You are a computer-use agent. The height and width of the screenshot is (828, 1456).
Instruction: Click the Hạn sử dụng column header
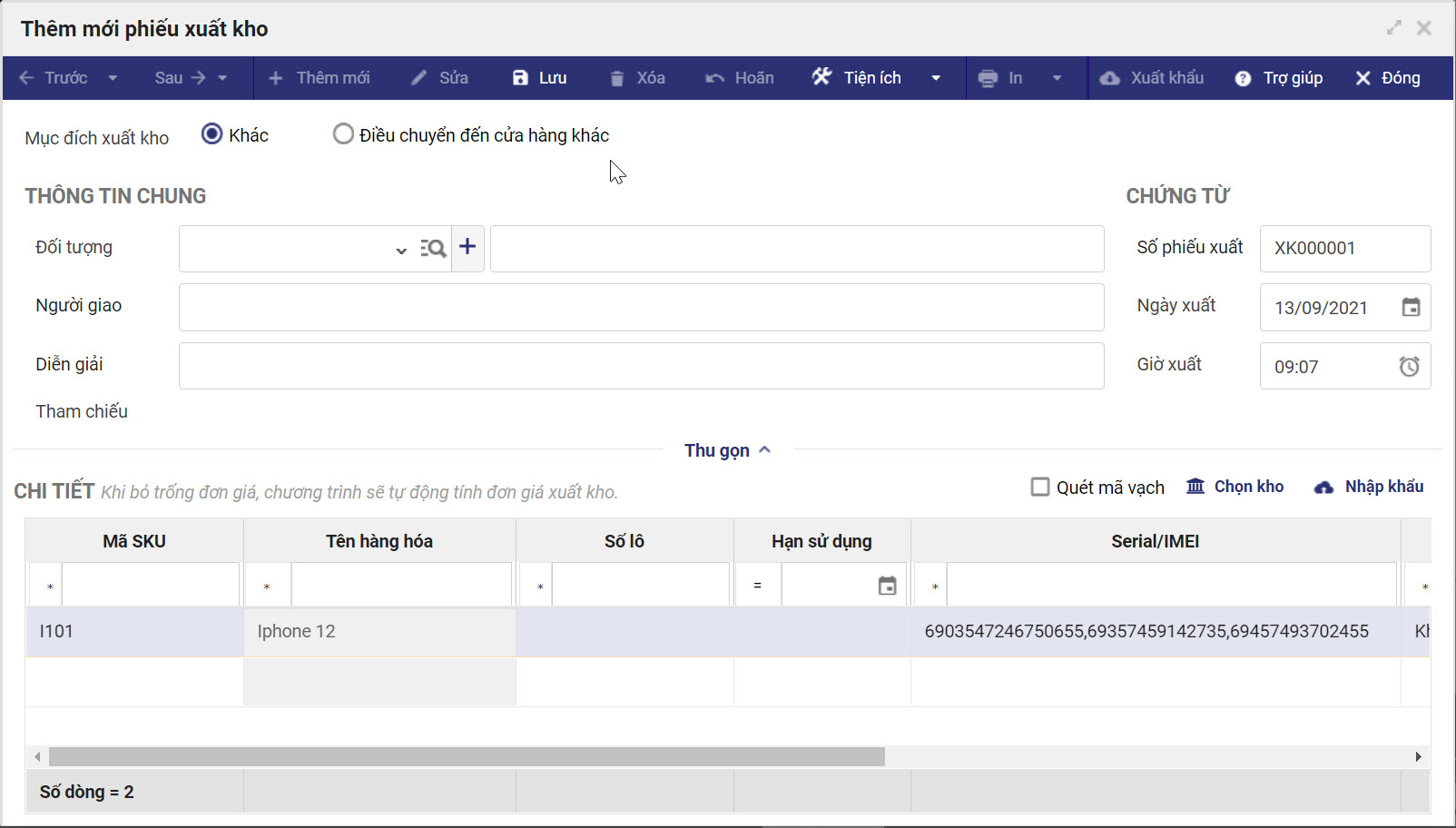tap(822, 541)
